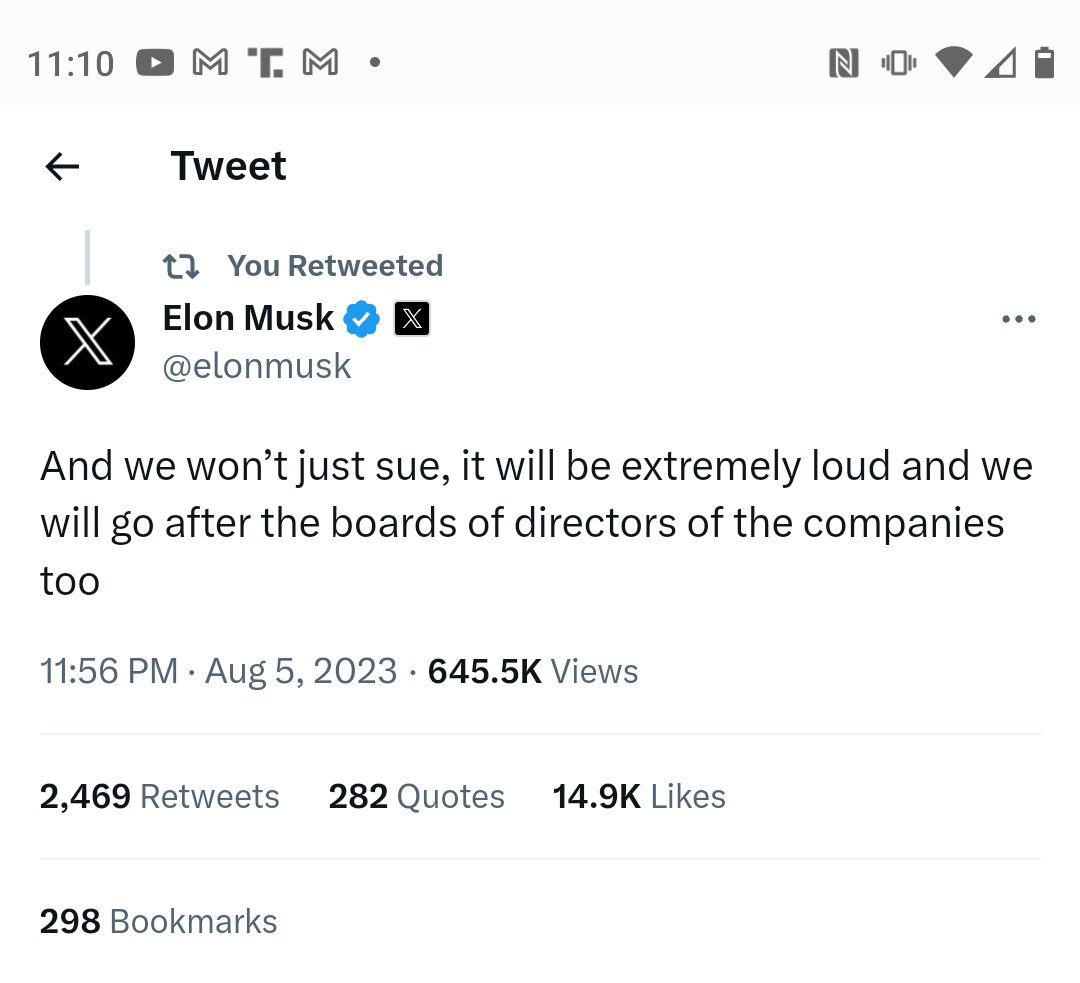Click the Tweet header title
The image size is (1080, 983).
[x=228, y=165]
